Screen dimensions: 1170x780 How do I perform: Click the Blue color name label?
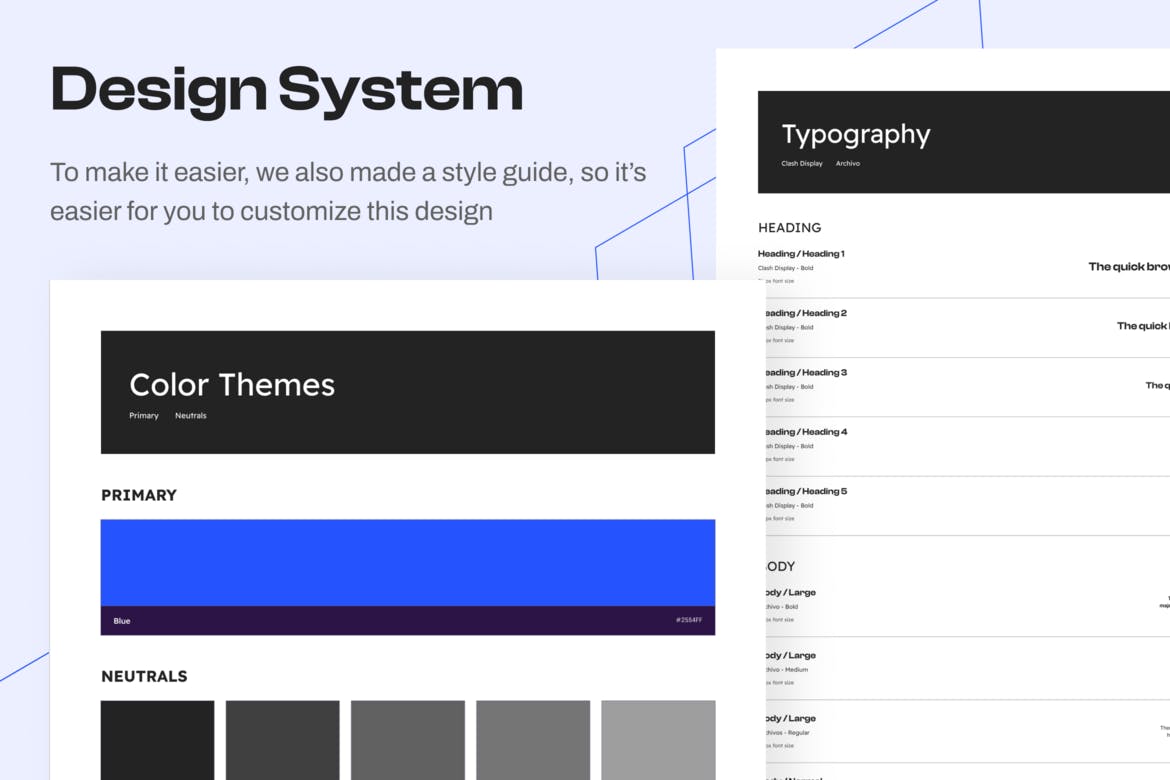click(x=122, y=621)
